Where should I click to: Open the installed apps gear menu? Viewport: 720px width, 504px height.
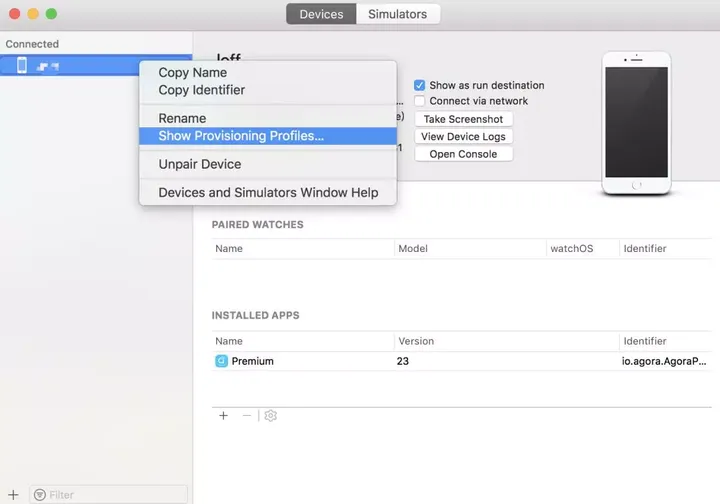coord(270,415)
